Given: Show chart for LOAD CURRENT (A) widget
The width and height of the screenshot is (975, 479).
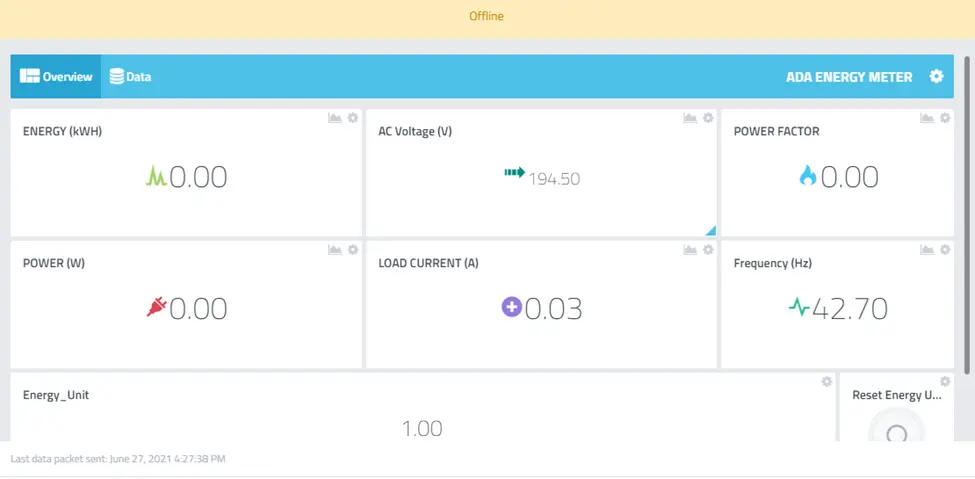Looking at the screenshot, I should [690, 249].
